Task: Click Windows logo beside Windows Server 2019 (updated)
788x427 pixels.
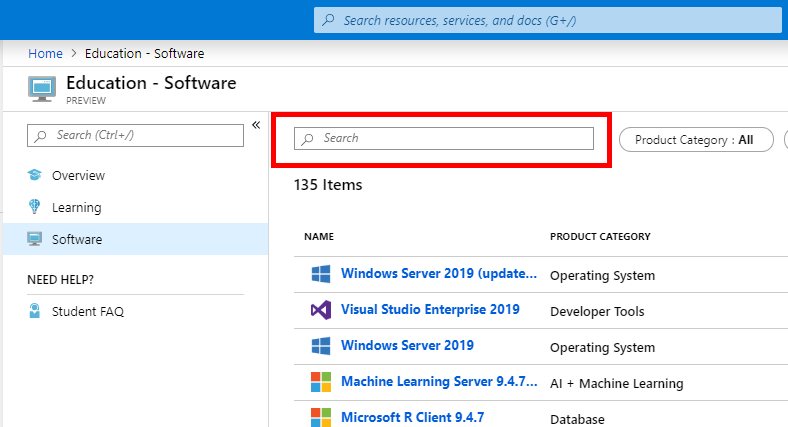Action: pyautogui.click(x=320, y=274)
